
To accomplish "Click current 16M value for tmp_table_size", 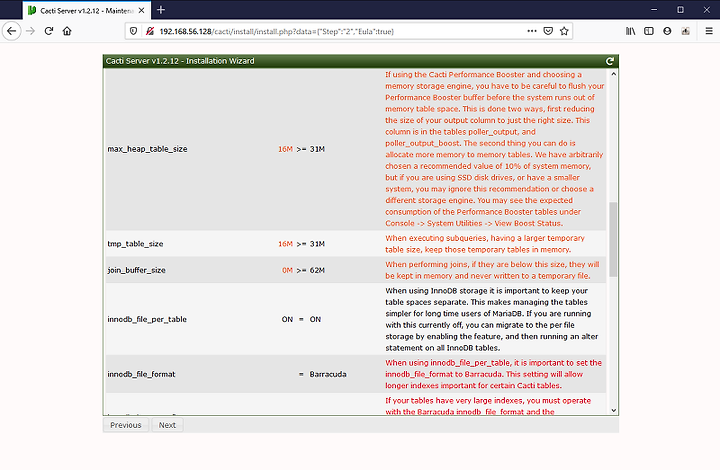I will pos(285,244).
